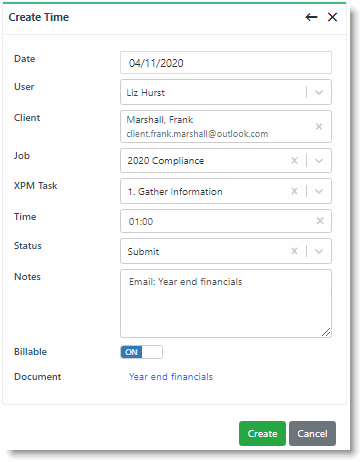The width and height of the screenshot is (362, 462).
Task: Open the Status dropdown chevron
Action: (319, 251)
